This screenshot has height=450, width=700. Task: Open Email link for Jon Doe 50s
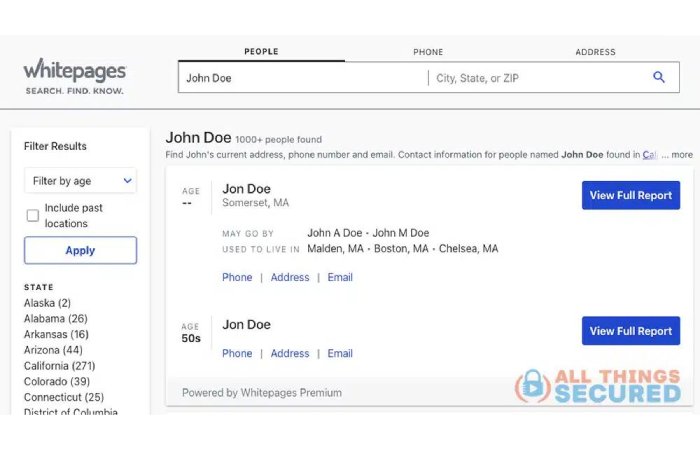pos(340,353)
